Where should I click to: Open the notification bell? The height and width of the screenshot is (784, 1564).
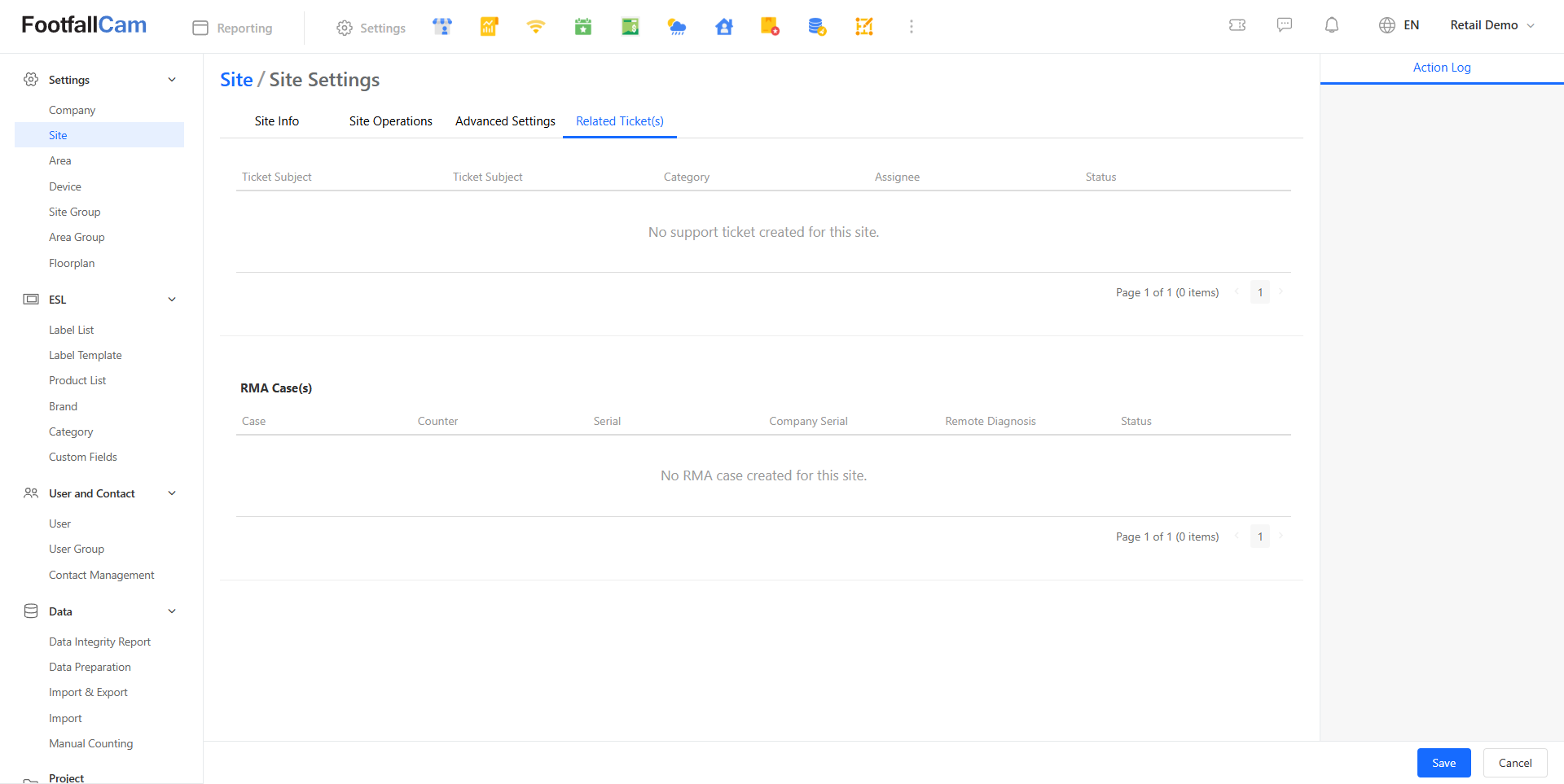point(1332,25)
